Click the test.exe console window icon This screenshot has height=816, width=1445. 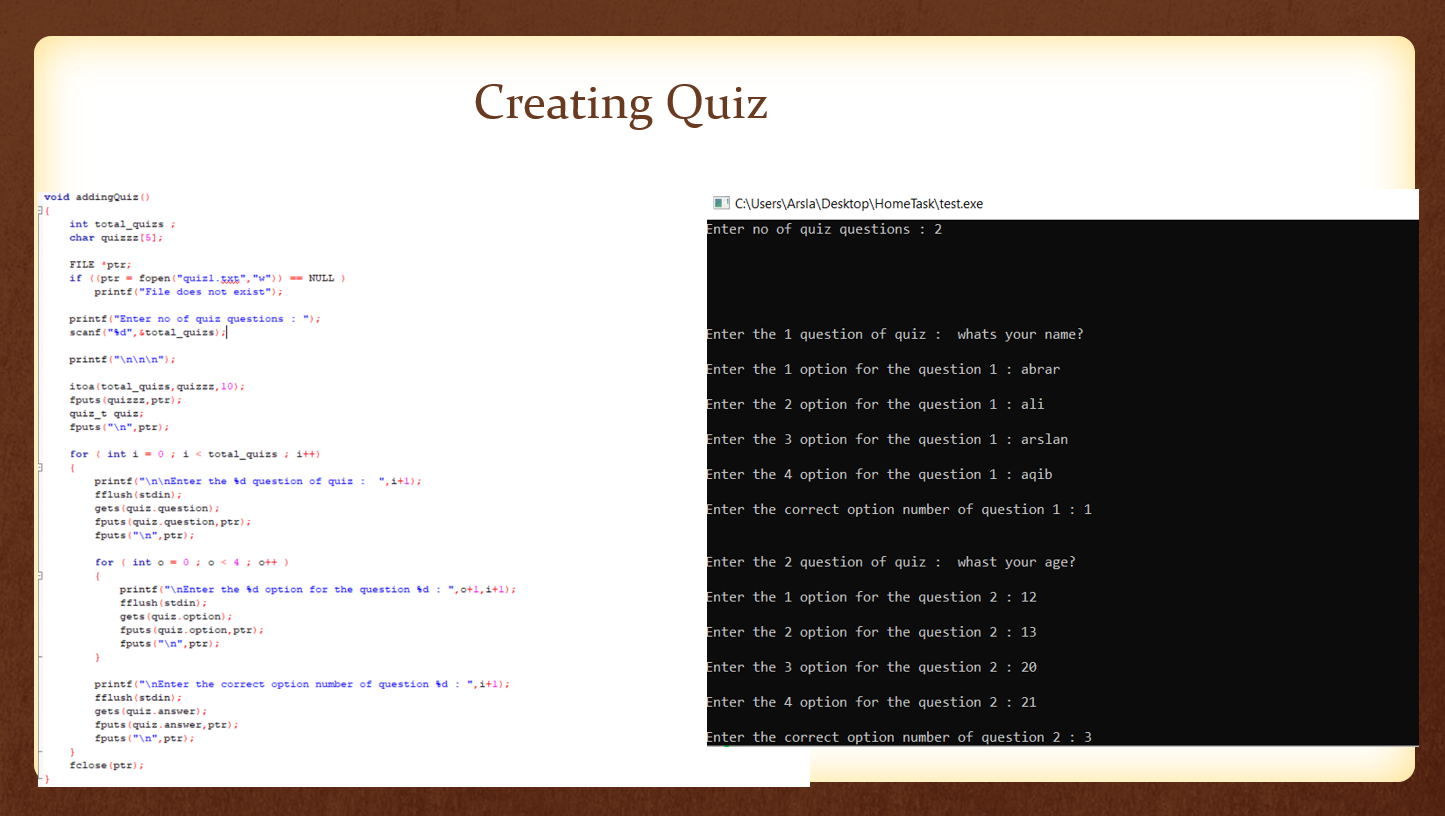tap(721, 203)
